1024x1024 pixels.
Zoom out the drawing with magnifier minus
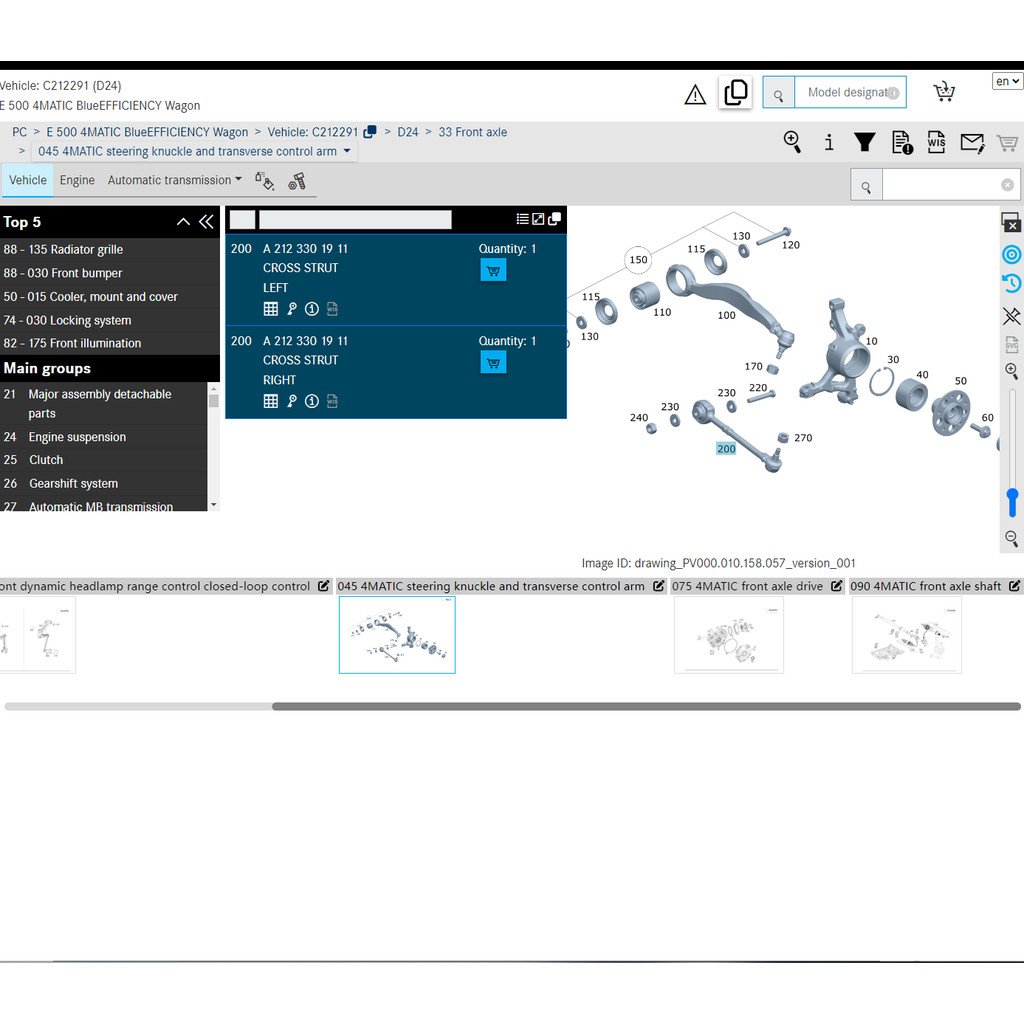(x=1012, y=538)
